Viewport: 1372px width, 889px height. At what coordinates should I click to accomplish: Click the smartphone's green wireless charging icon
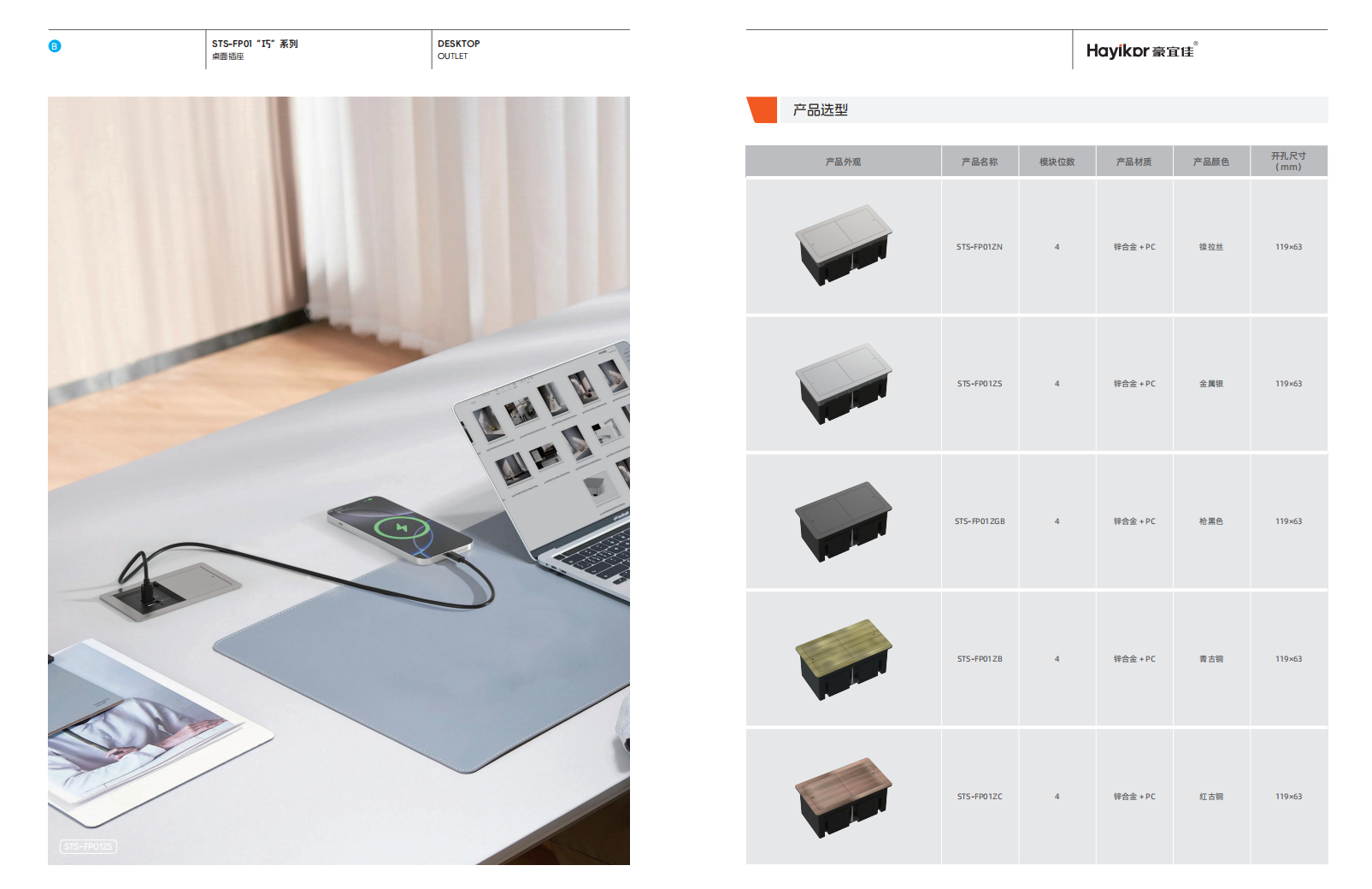[402, 527]
